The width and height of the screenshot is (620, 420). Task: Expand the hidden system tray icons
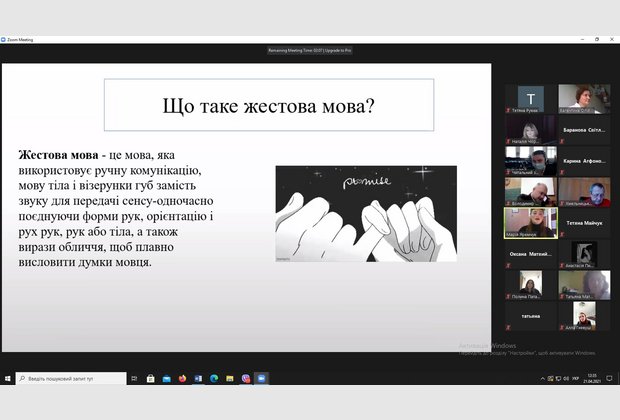[x=542, y=379]
